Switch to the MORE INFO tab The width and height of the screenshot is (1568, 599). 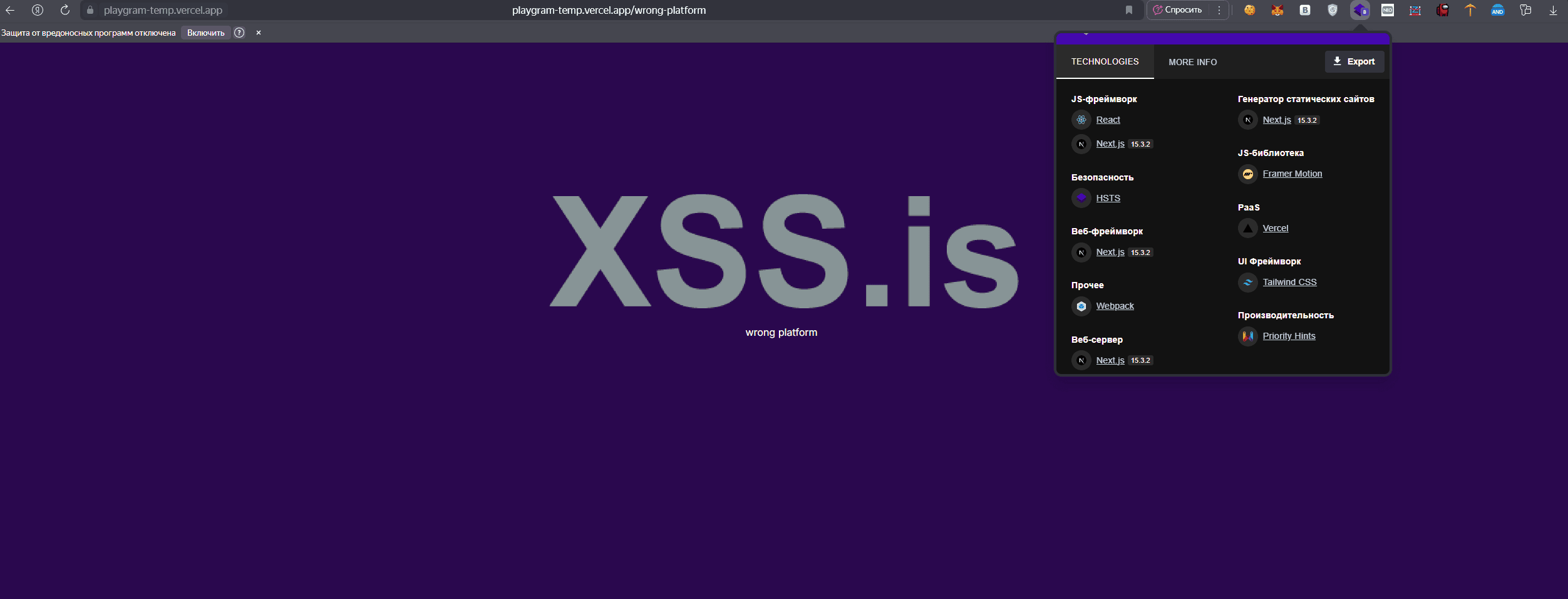coord(1193,62)
